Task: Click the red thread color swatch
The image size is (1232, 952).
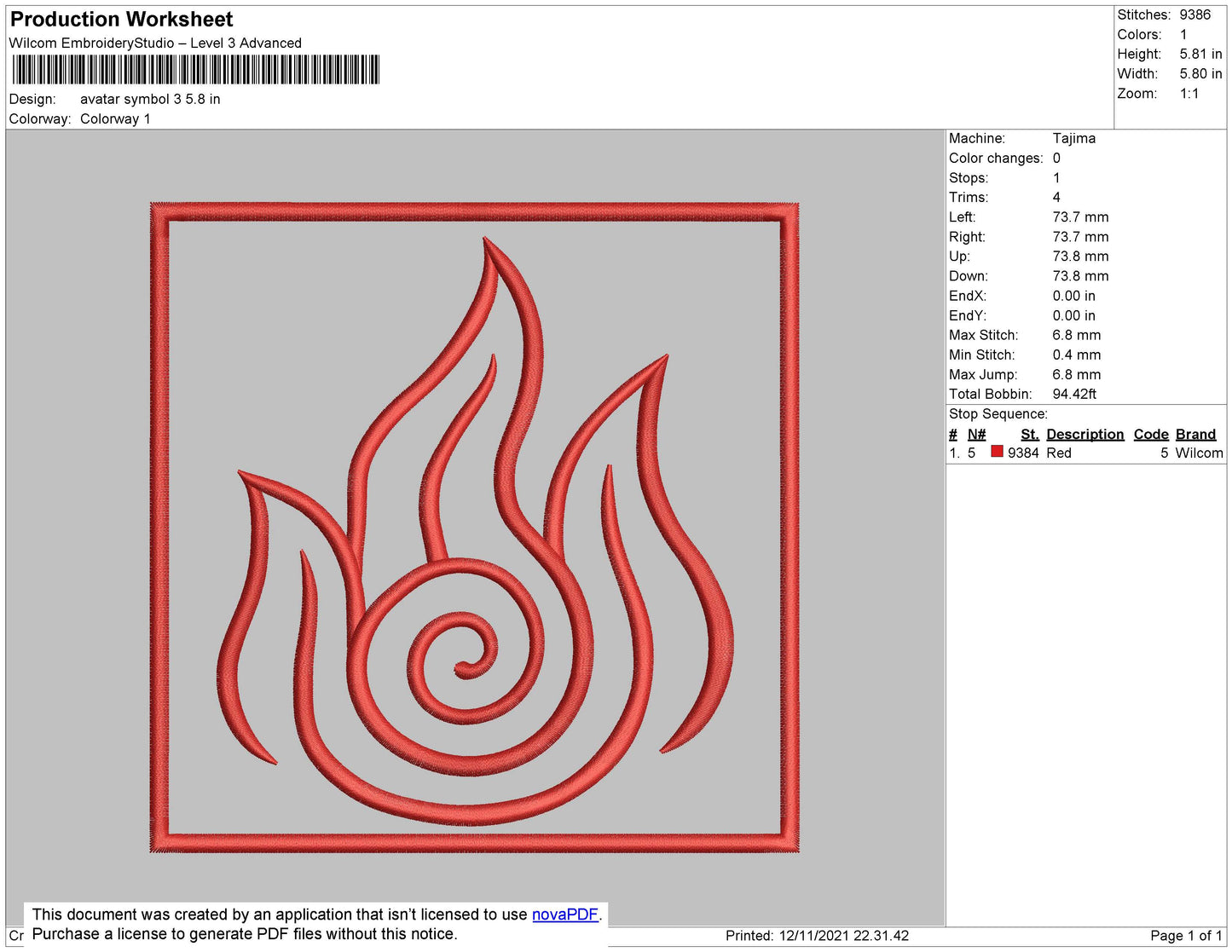Action: click(997, 452)
